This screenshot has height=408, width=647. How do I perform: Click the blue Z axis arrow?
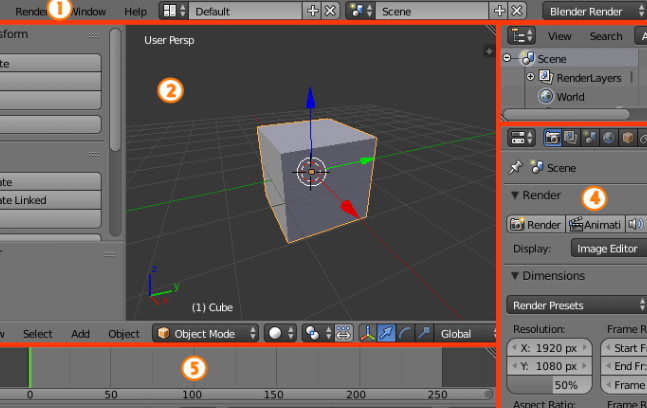pyautogui.click(x=310, y=98)
